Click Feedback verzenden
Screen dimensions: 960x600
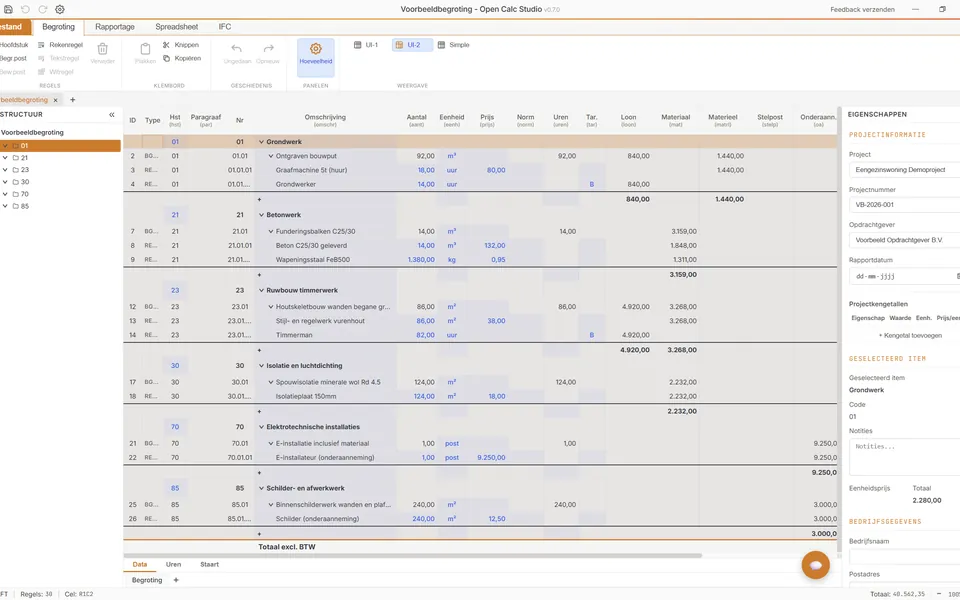point(862,10)
